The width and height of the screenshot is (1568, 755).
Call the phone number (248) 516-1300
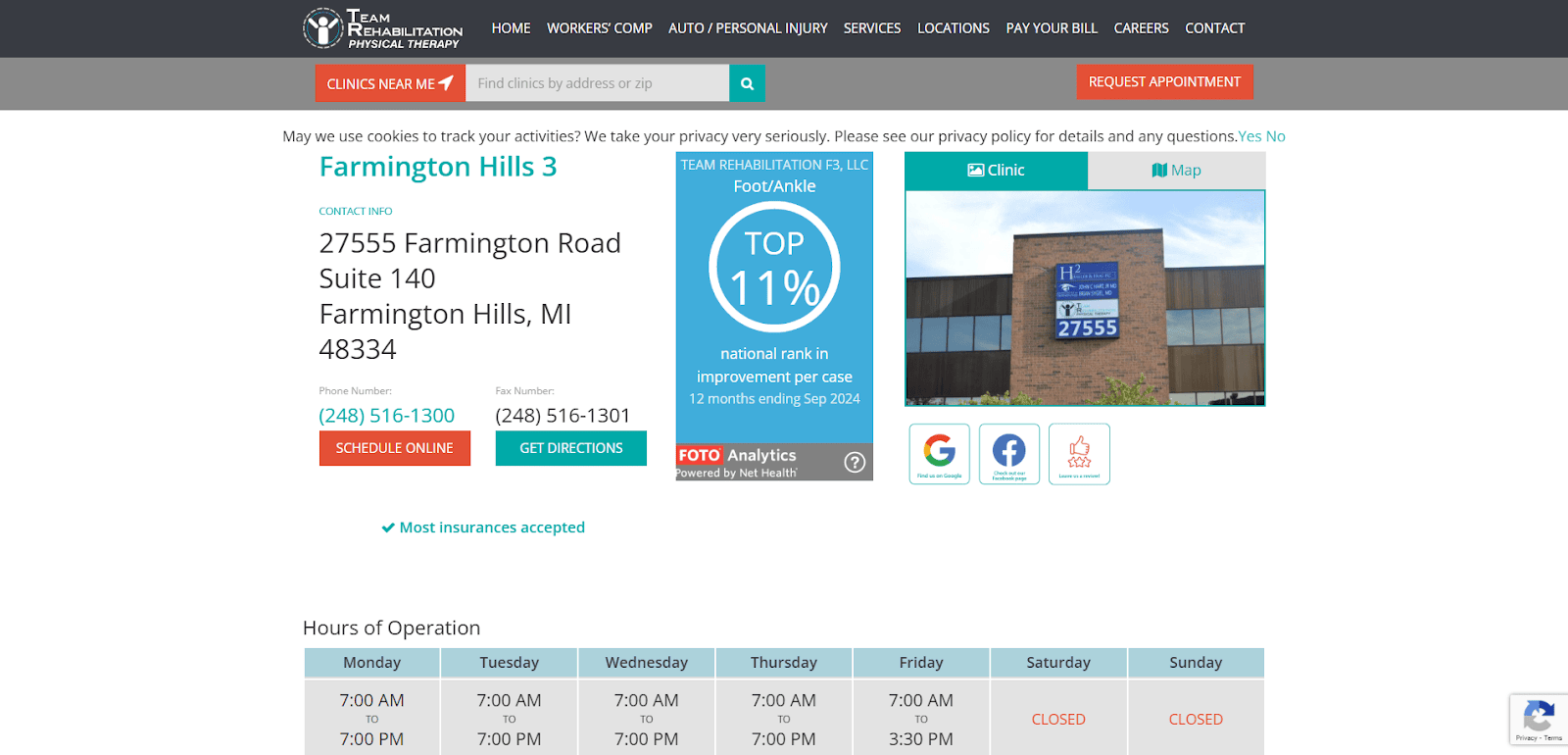click(387, 416)
